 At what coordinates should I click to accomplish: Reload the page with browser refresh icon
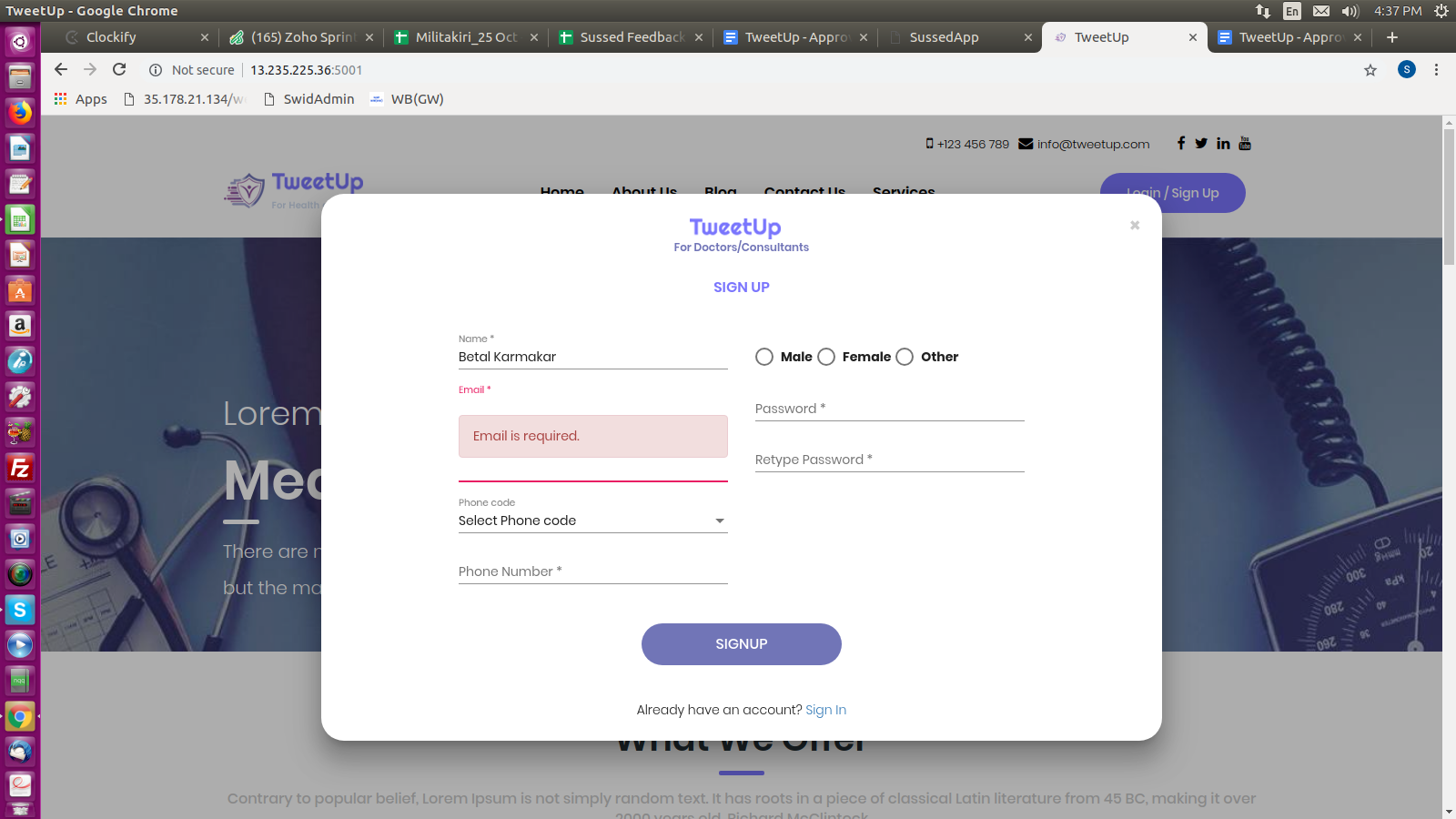(119, 69)
